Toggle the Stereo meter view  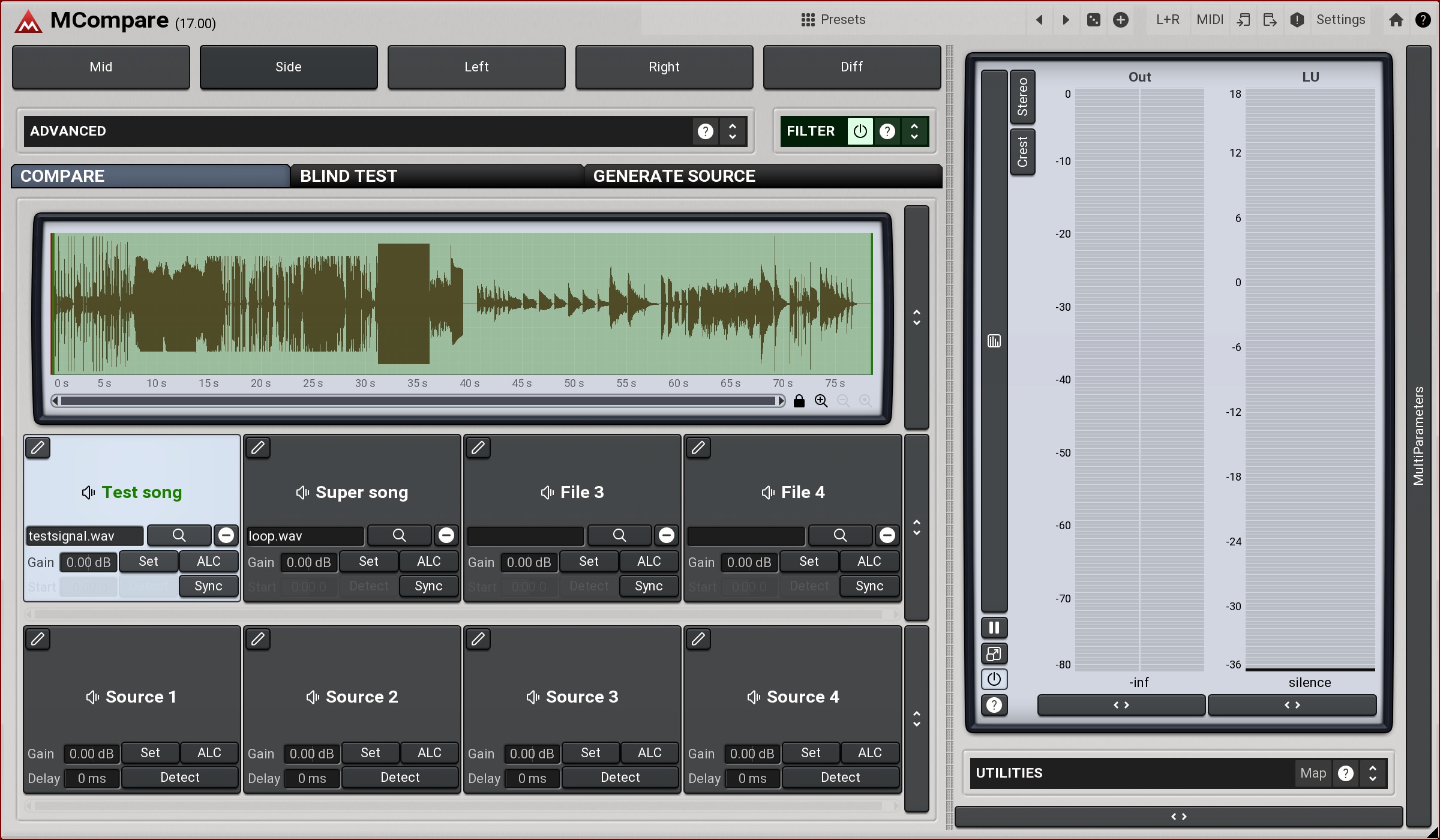click(x=1022, y=97)
